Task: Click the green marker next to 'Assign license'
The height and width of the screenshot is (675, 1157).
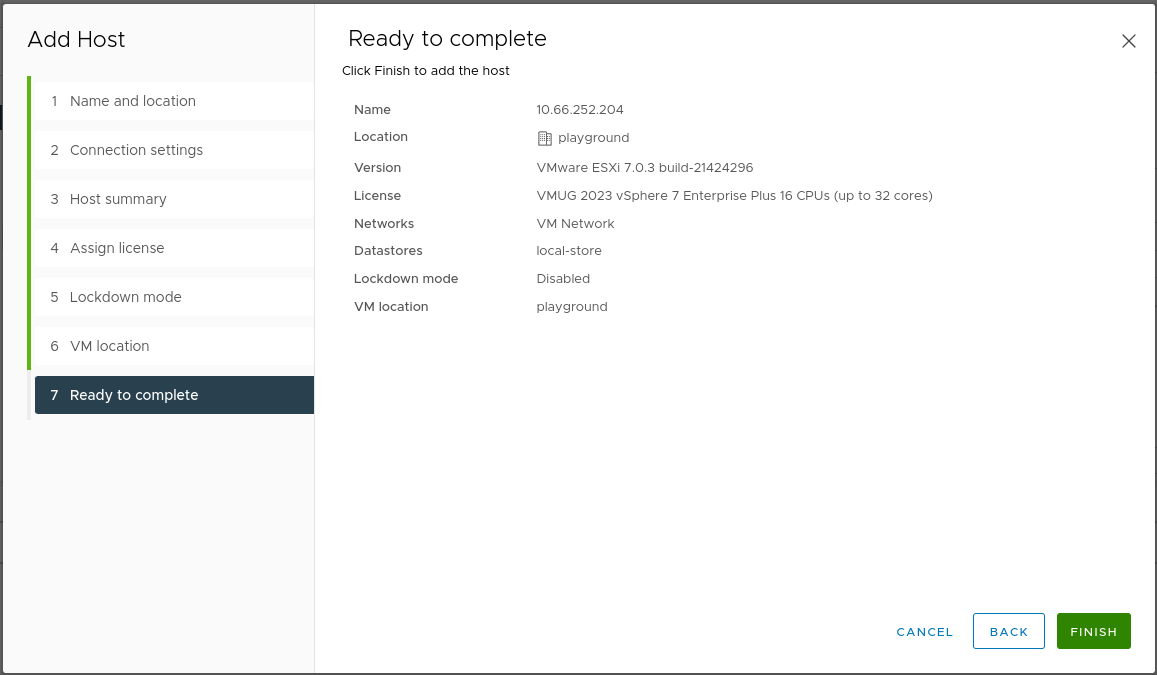Action: pyautogui.click(x=31, y=247)
